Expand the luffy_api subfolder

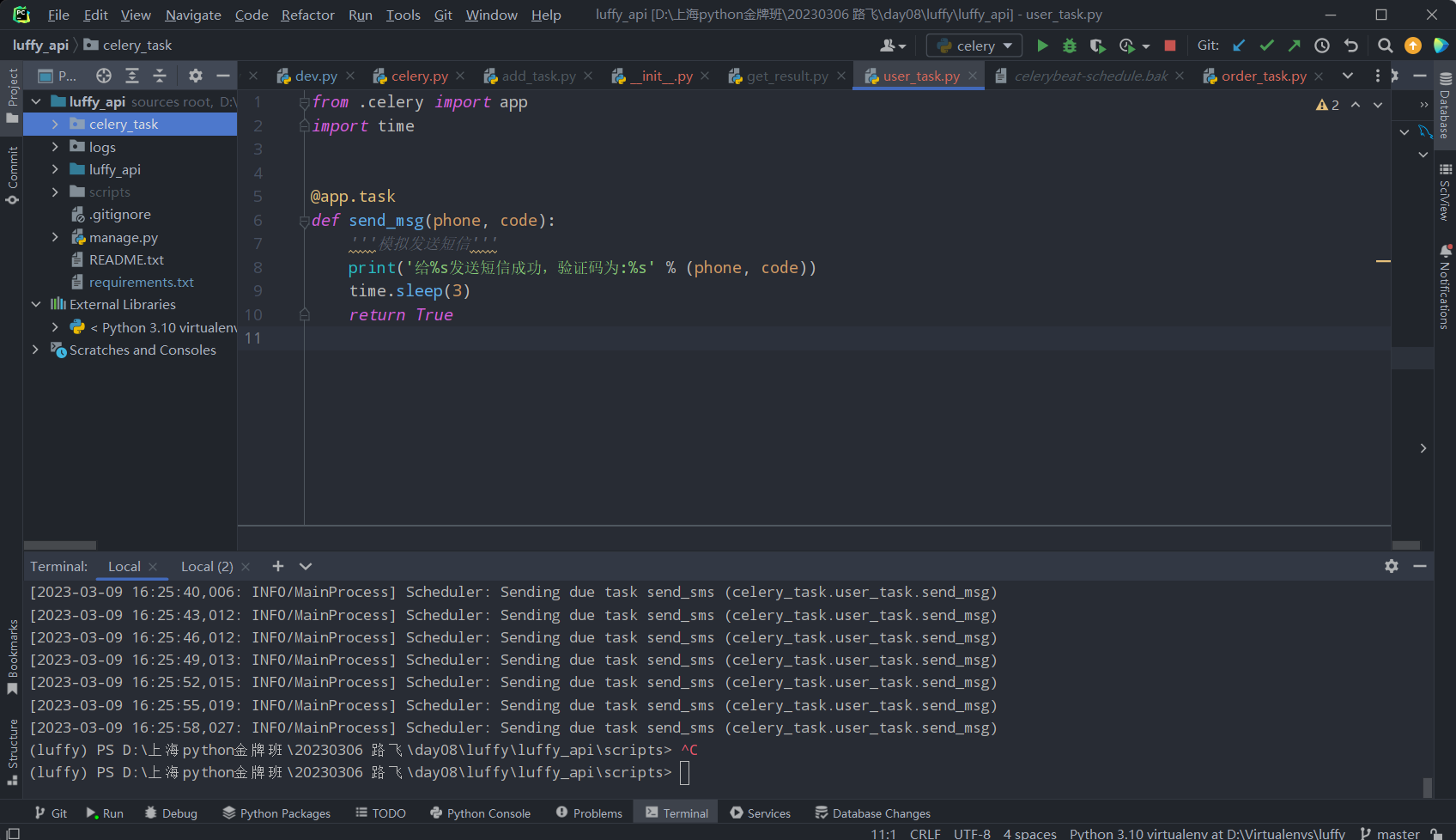55,169
